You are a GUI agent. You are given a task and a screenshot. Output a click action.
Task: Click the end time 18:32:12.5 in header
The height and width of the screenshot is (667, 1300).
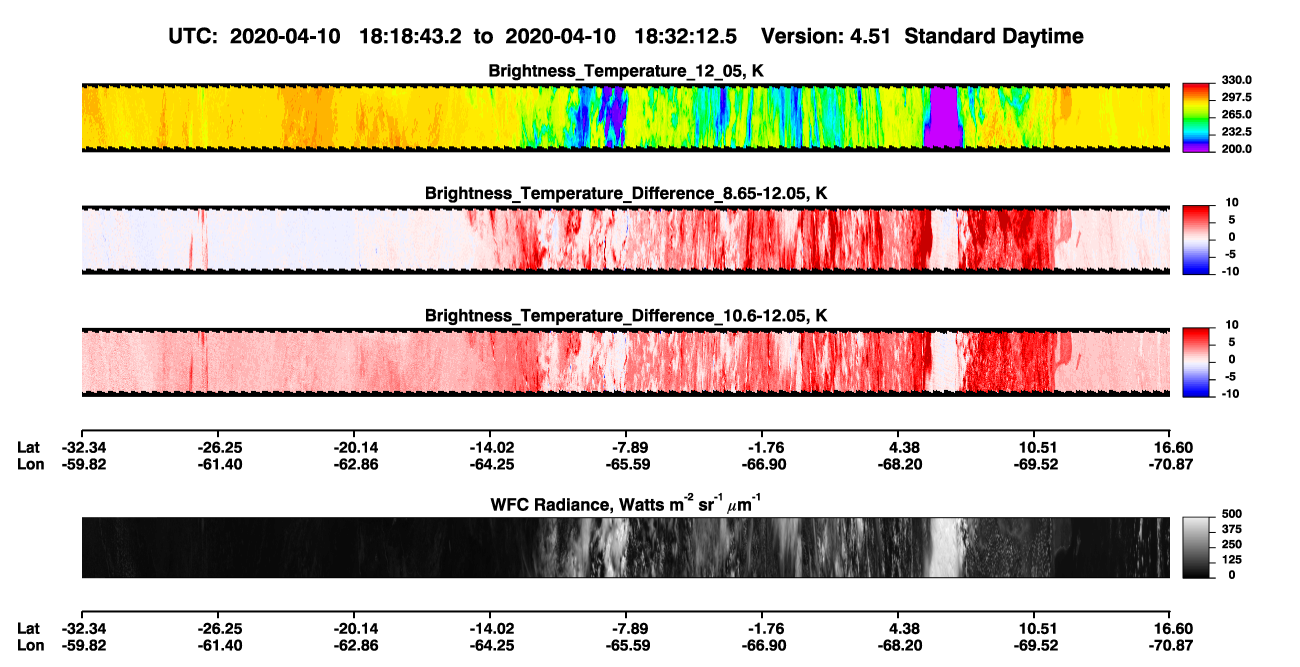click(x=687, y=36)
